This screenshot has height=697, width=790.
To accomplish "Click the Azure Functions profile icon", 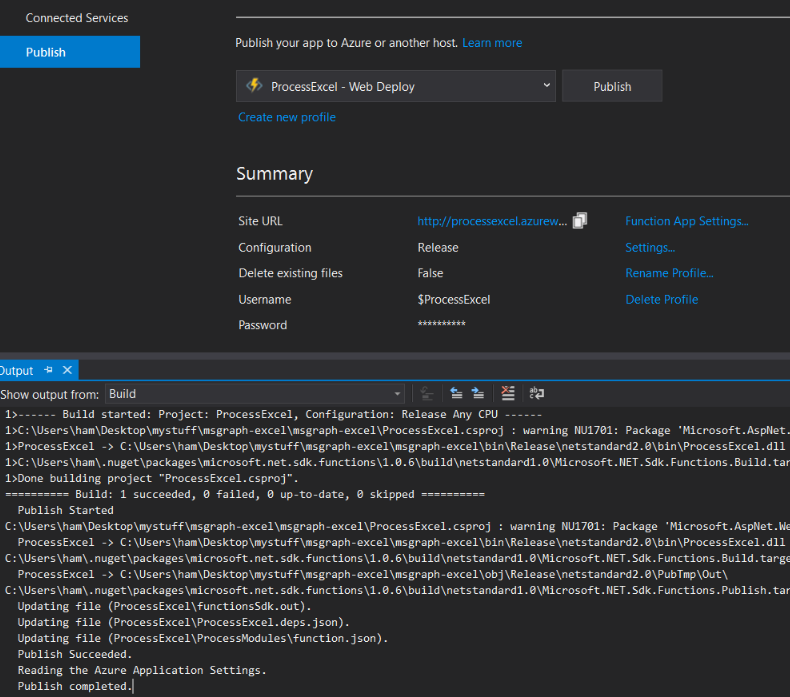I will coord(254,86).
